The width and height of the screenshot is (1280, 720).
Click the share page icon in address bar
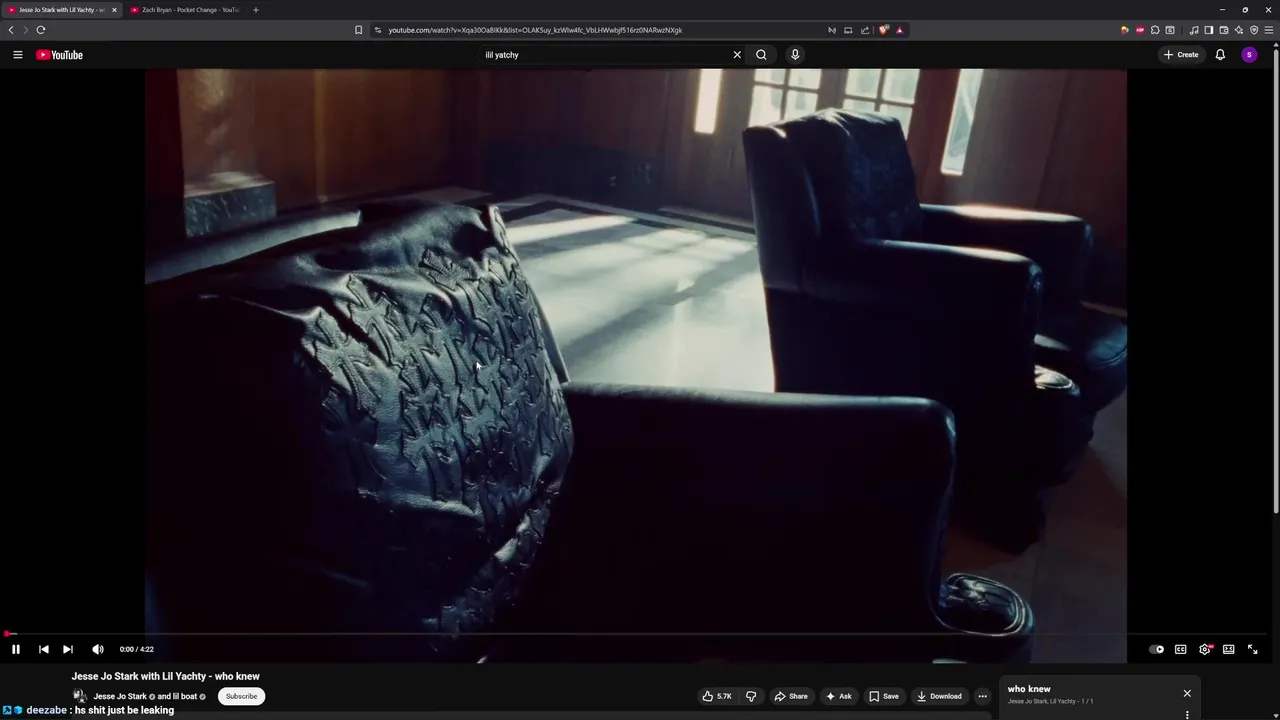point(865,30)
